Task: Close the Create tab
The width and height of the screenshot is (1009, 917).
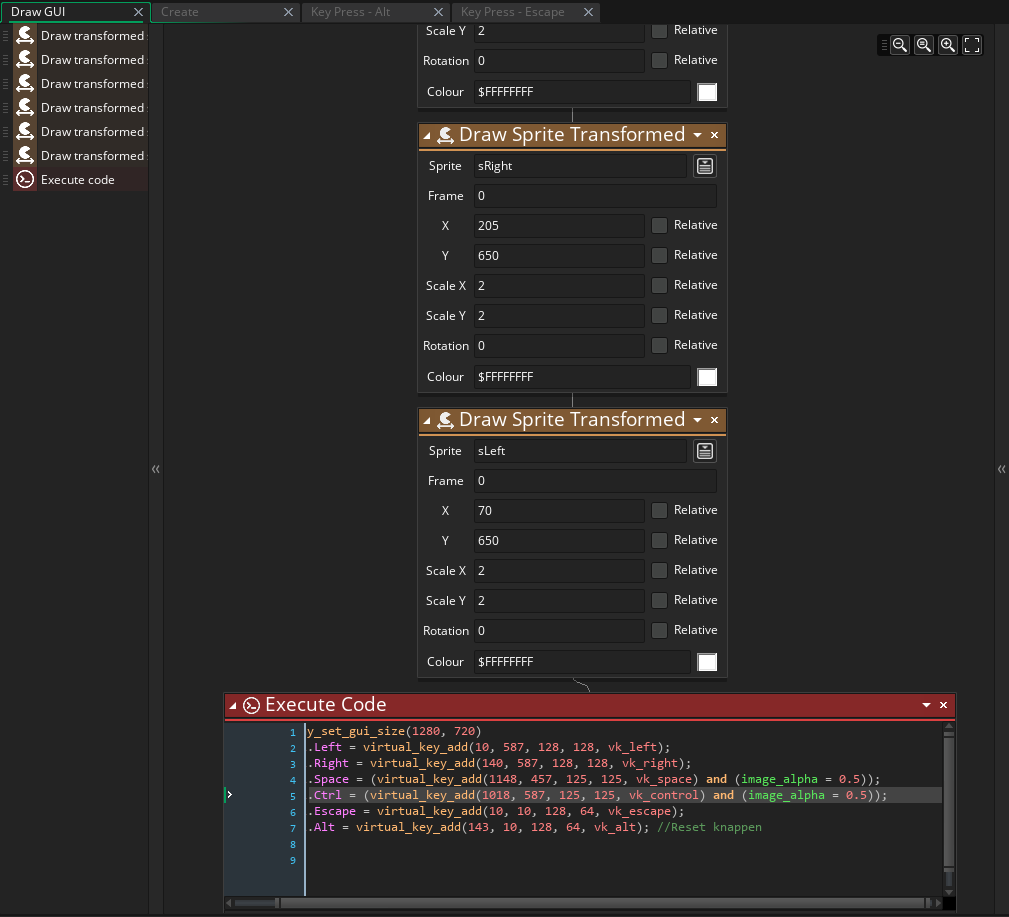Action: (288, 12)
